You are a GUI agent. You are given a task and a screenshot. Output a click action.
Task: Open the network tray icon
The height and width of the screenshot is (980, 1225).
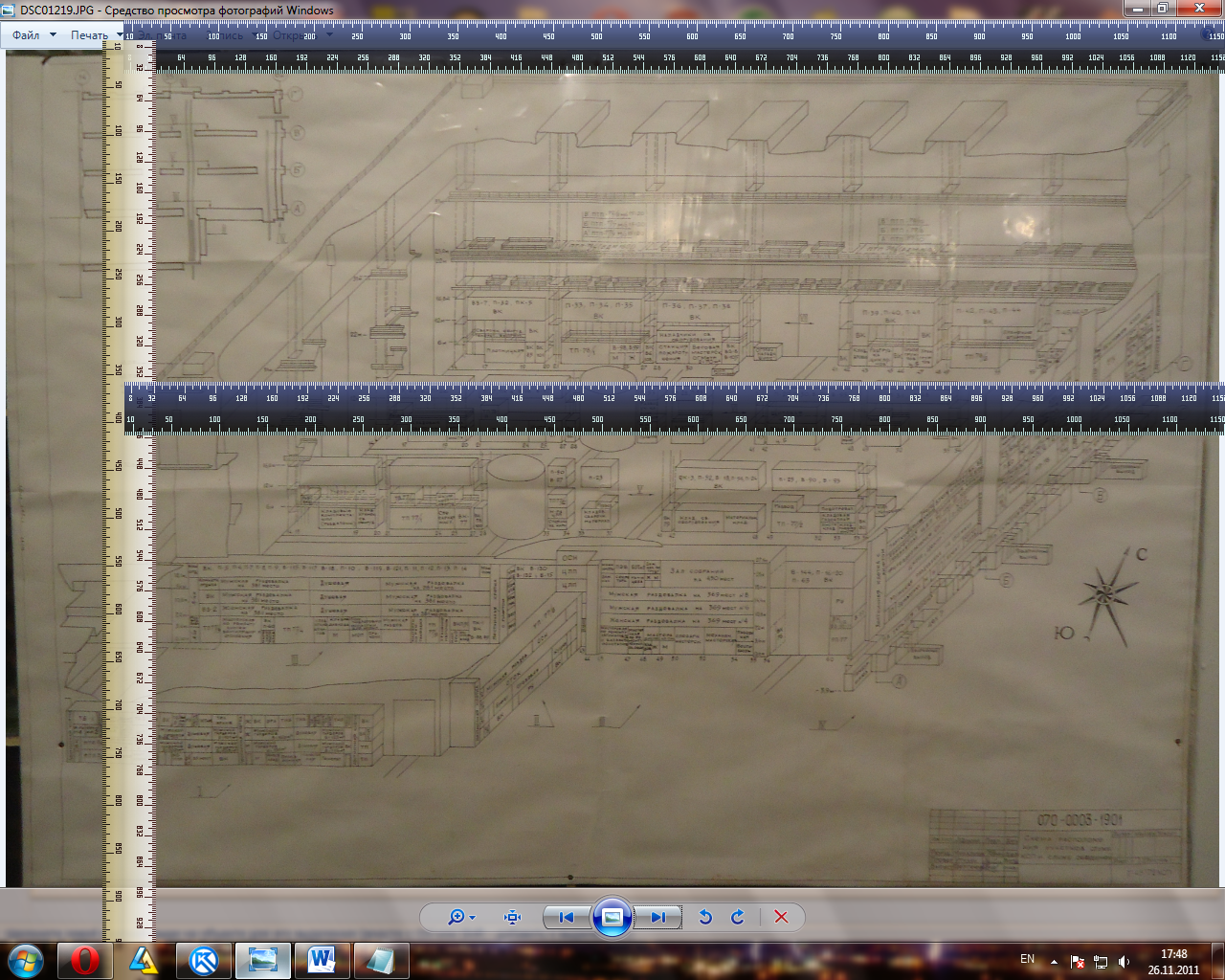[1101, 961]
